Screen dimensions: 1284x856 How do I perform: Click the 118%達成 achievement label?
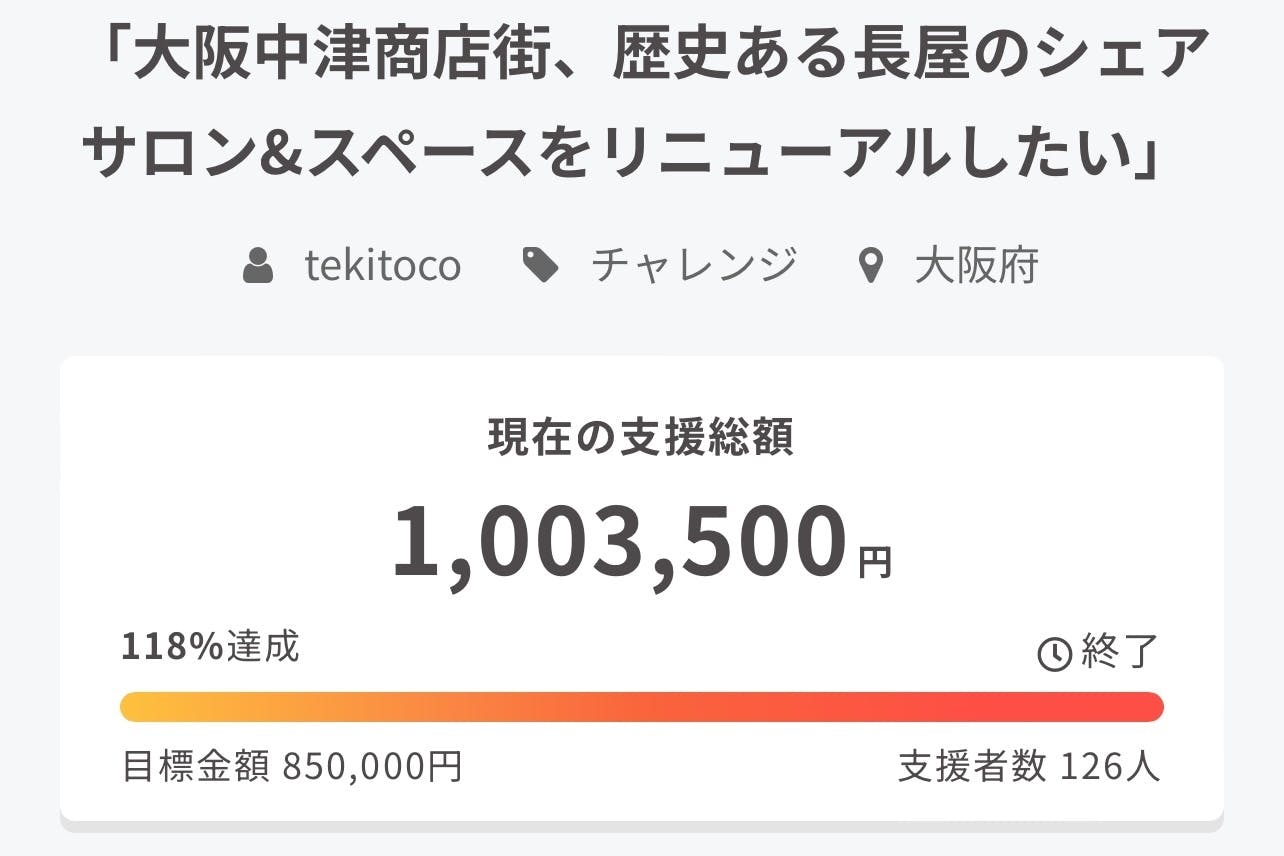[x=210, y=647]
